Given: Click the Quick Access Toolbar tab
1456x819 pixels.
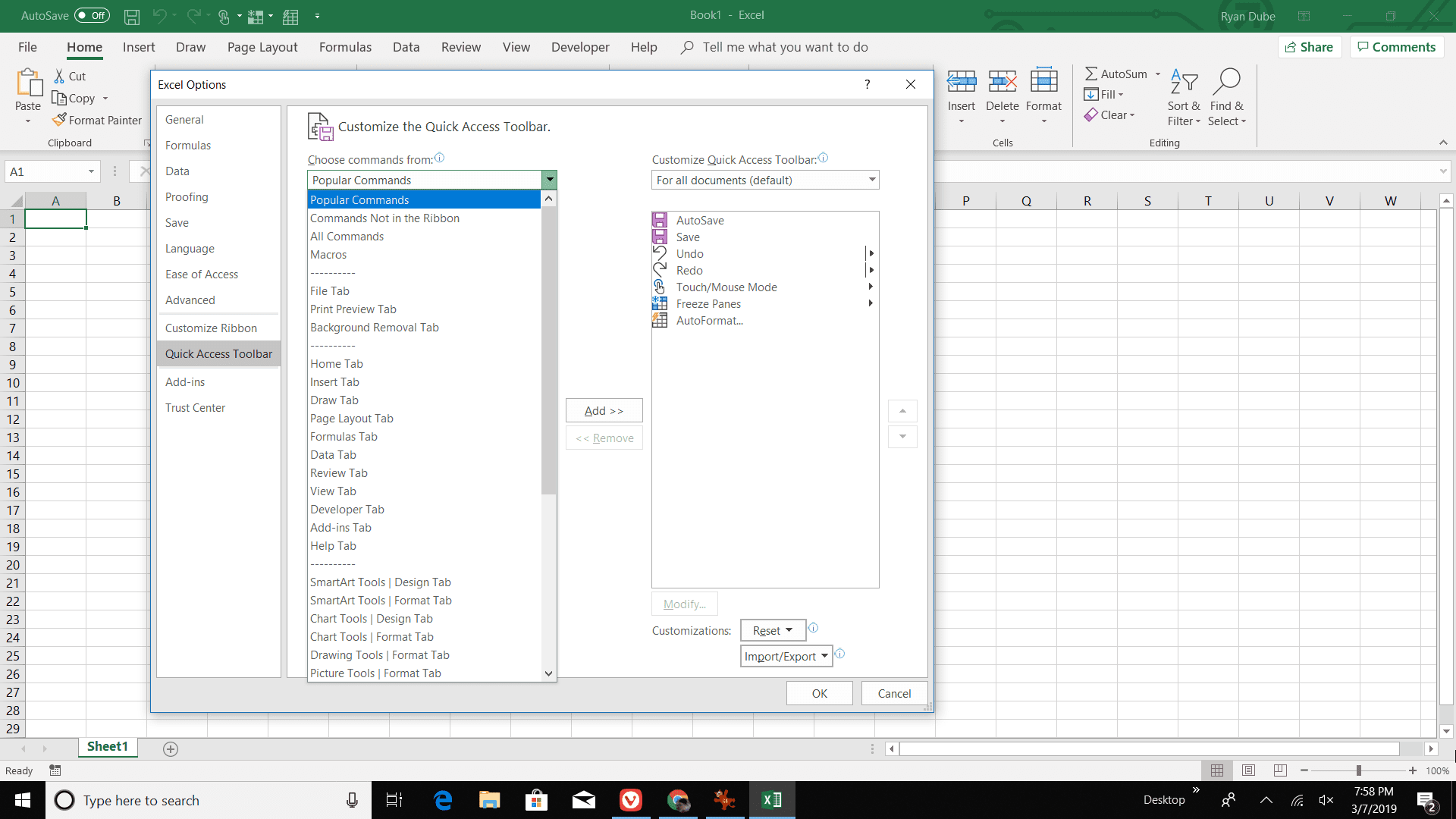Looking at the screenshot, I should click(218, 353).
